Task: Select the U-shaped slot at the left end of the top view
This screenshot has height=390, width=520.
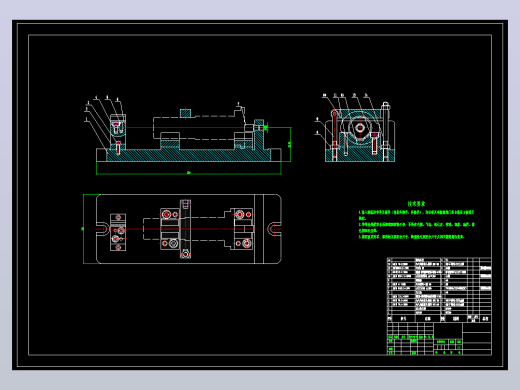Action: [103, 229]
